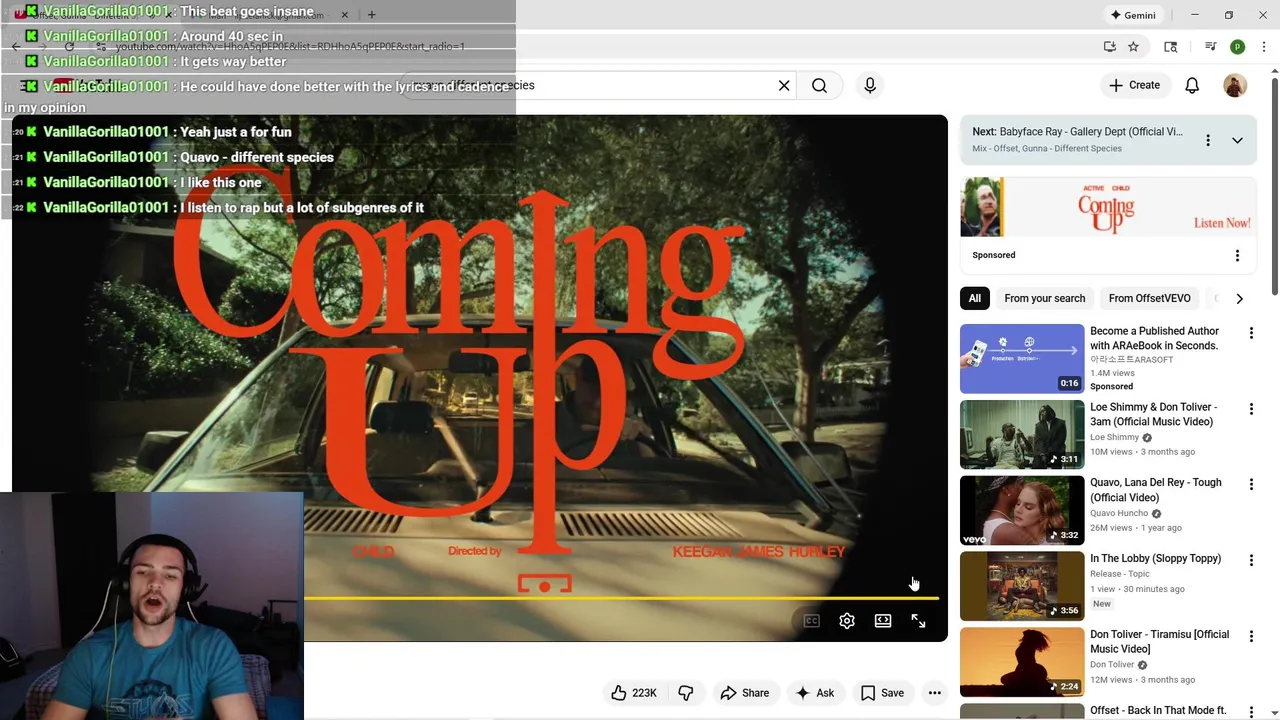Click Next: Babyface Ray - Gallery Dept title
The height and width of the screenshot is (720, 1280).
tap(1077, 131)
